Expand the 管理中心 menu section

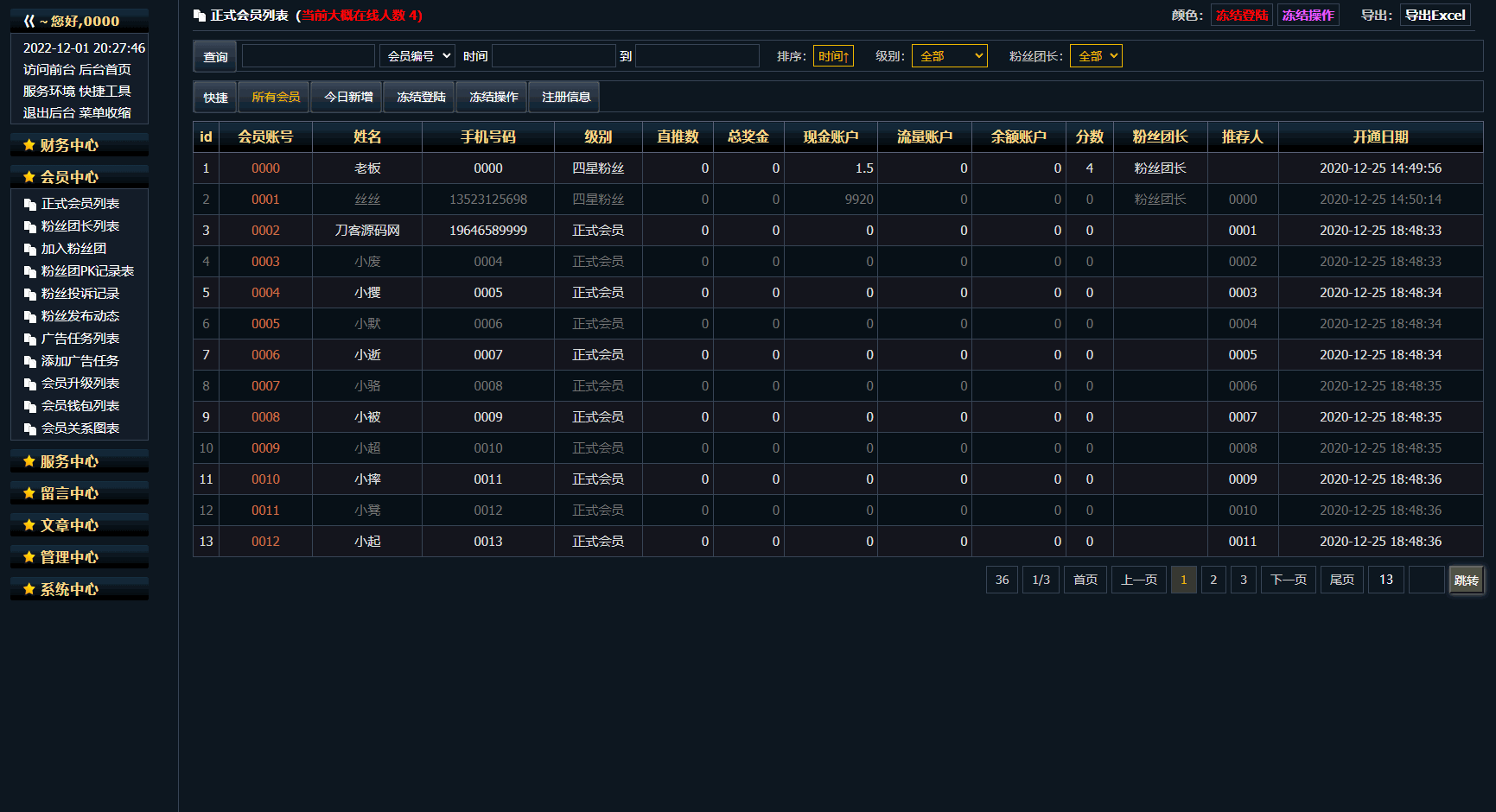click(69, 557)
